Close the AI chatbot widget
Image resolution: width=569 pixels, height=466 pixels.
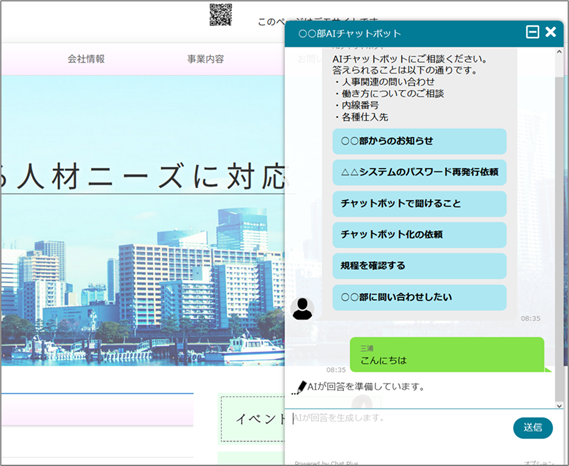[x=550, y=32]
